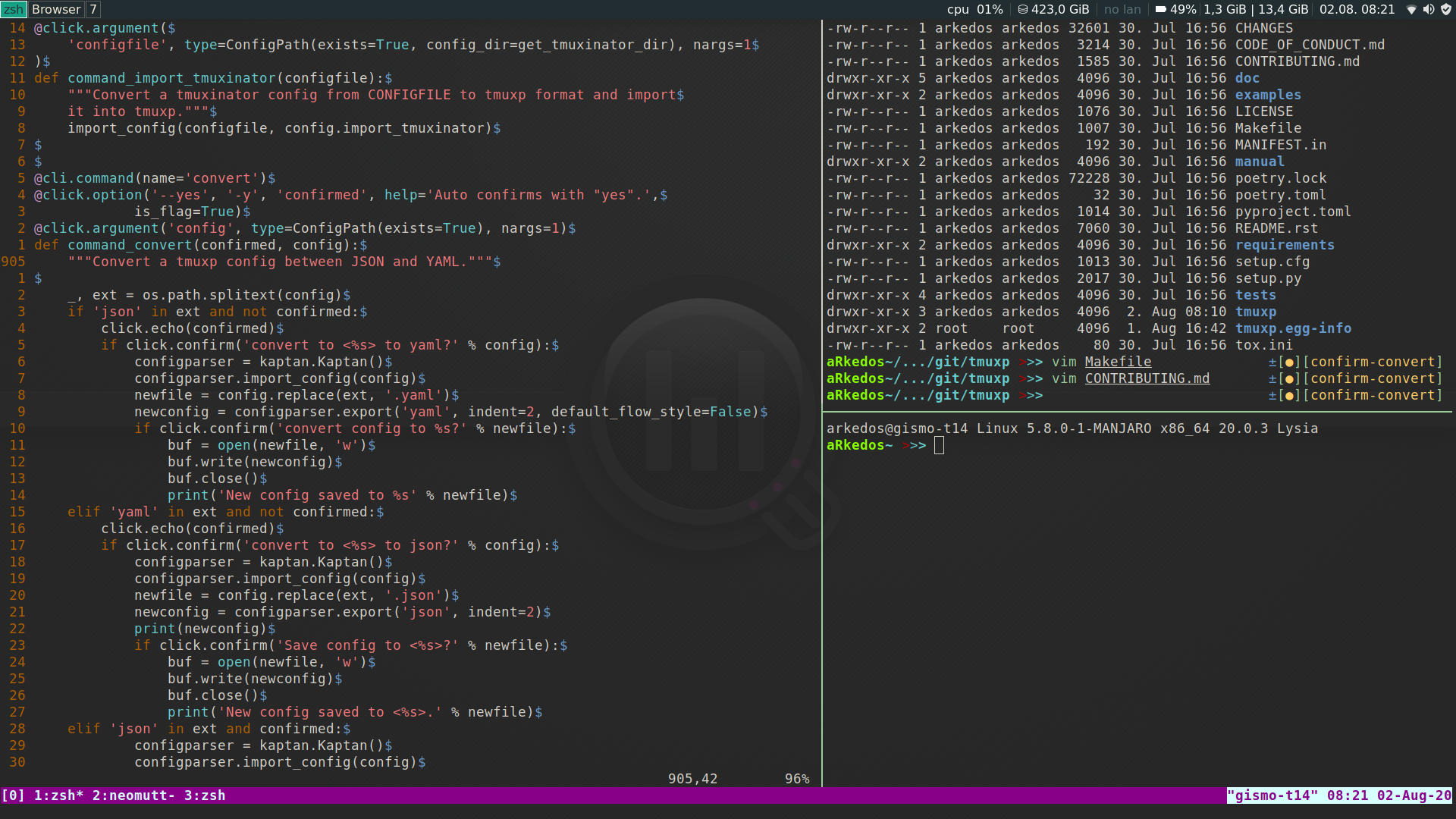Switch to workspace 7
The height and width of the screenshot is (819, 1456).
coord(93,10)
